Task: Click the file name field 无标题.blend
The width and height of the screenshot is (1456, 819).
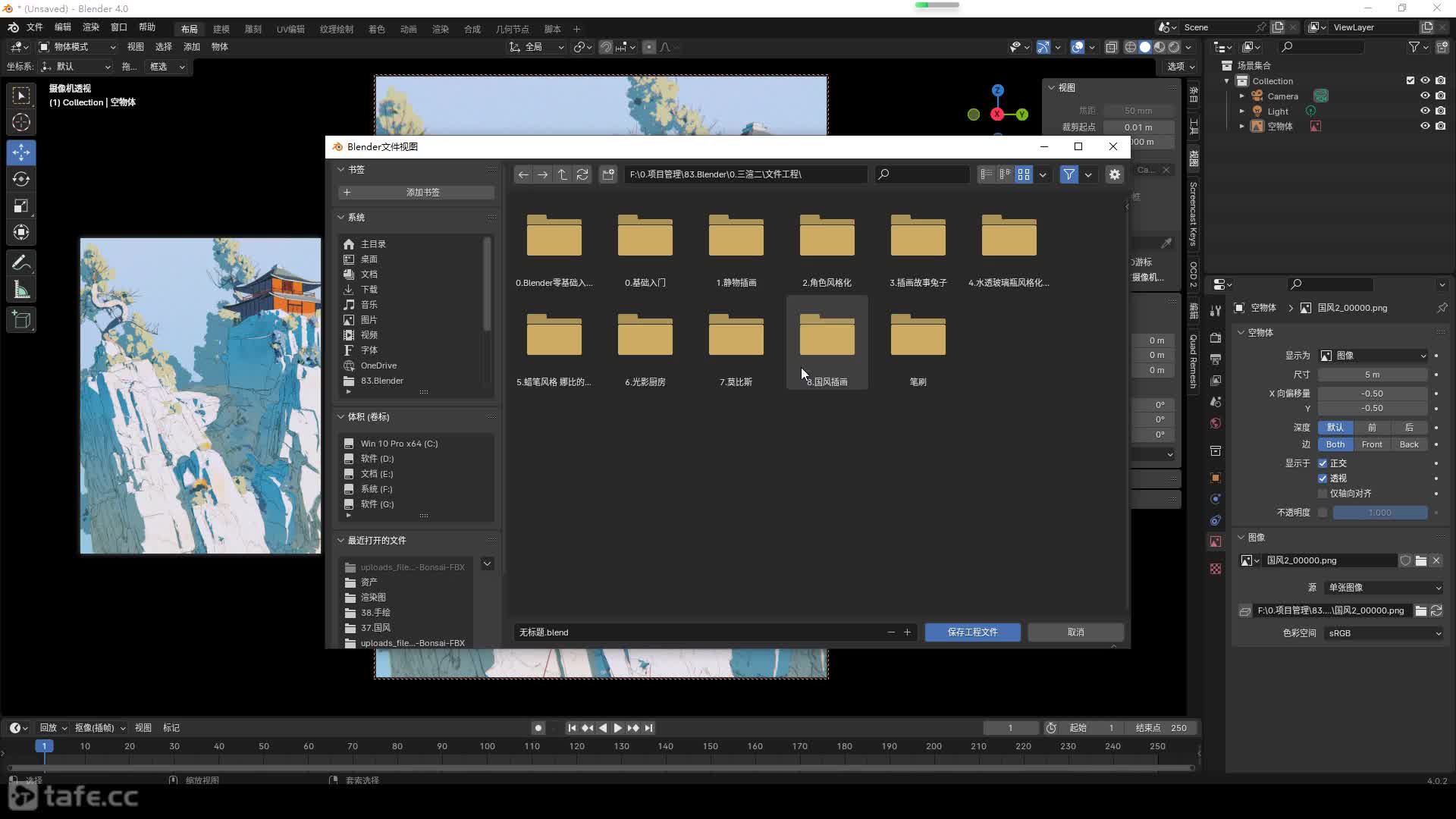Action: coord(698,632)
